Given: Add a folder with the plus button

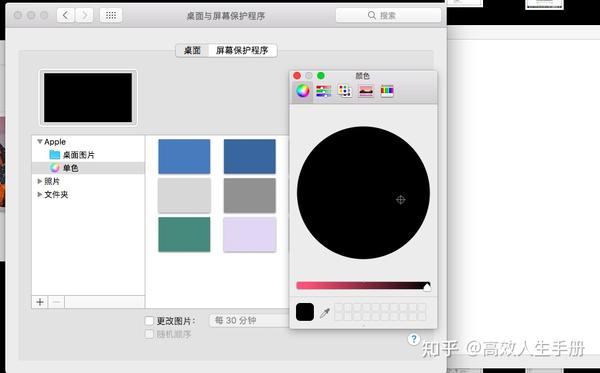Looking at the screenshot, I should click(40, 302).
